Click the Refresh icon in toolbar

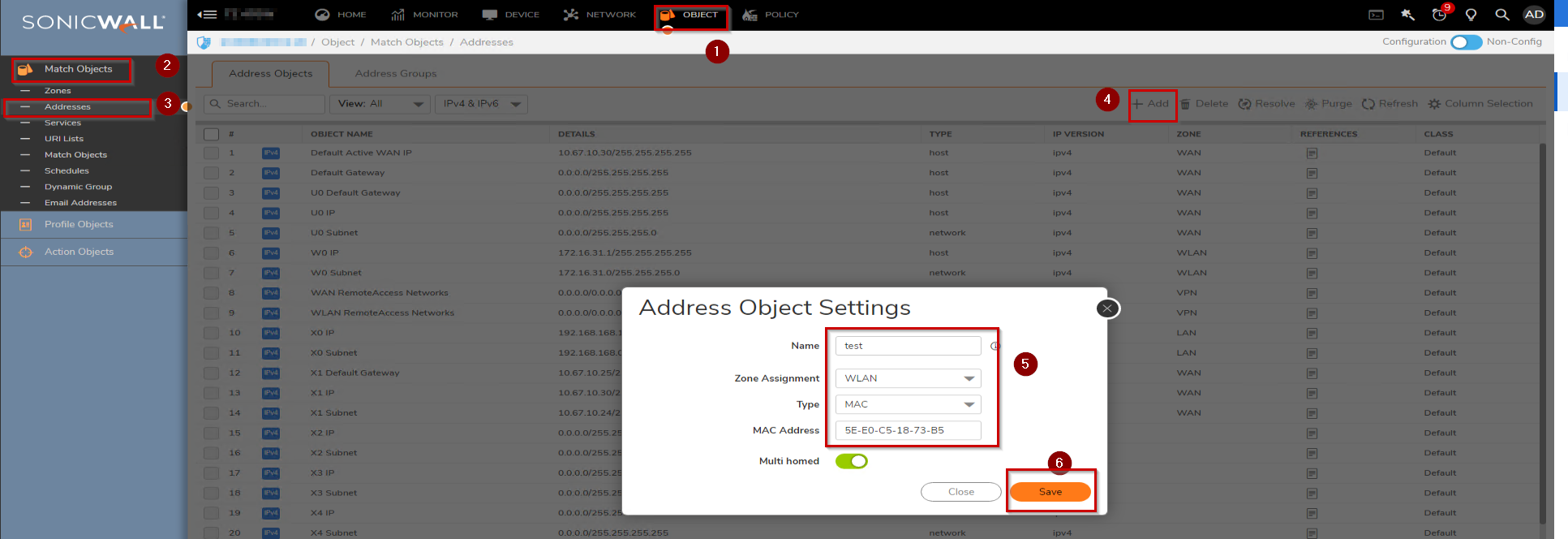1368,104
